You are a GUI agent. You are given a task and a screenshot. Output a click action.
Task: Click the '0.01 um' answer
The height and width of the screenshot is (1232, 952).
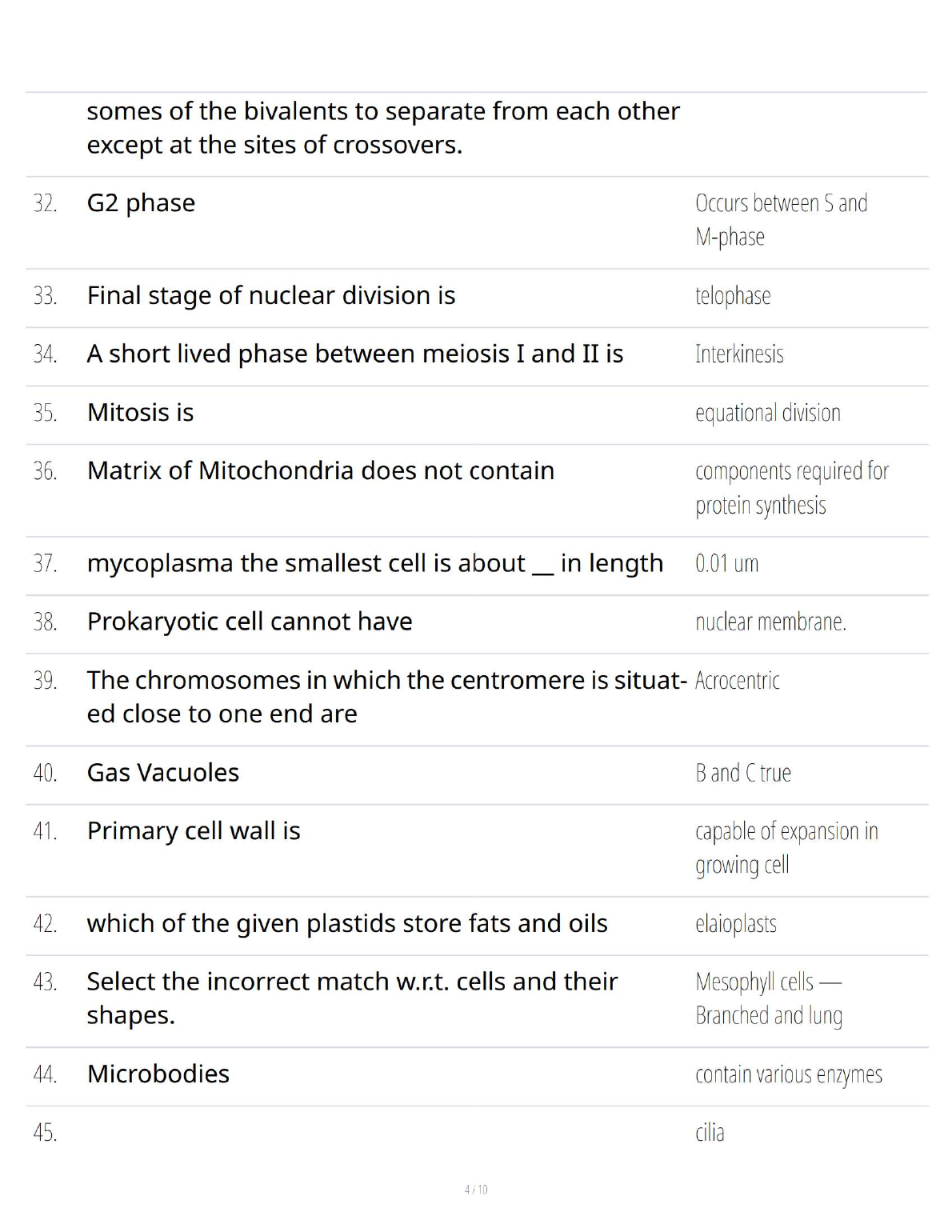[726, 564]
